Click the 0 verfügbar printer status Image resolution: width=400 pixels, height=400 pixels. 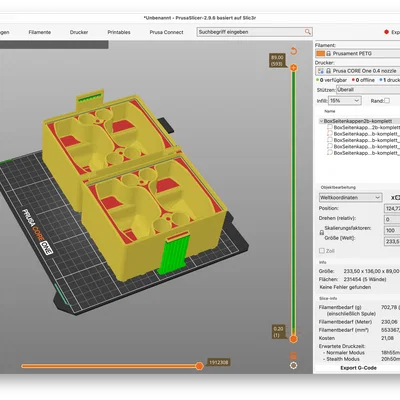point(331,80)
